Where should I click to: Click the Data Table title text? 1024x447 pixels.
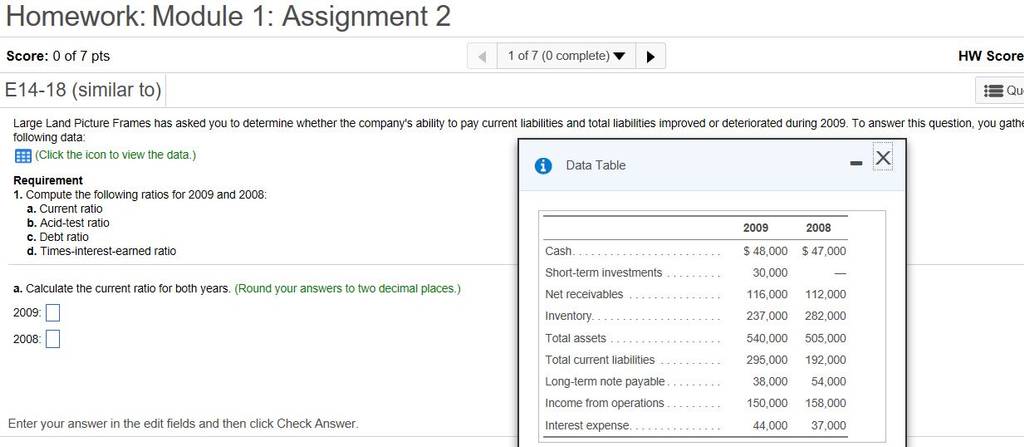click(596, 166)
